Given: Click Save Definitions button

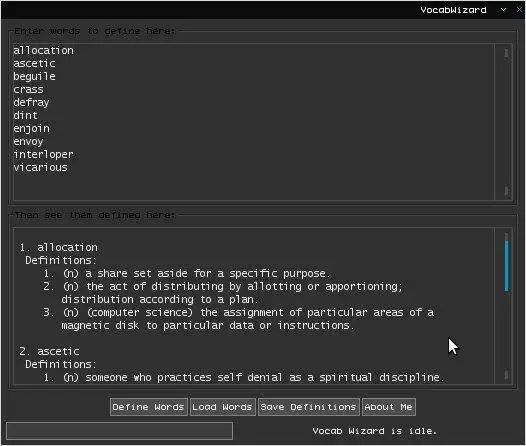Looking at the screenshot, I should pyautogui.click(x=308, y=407).
